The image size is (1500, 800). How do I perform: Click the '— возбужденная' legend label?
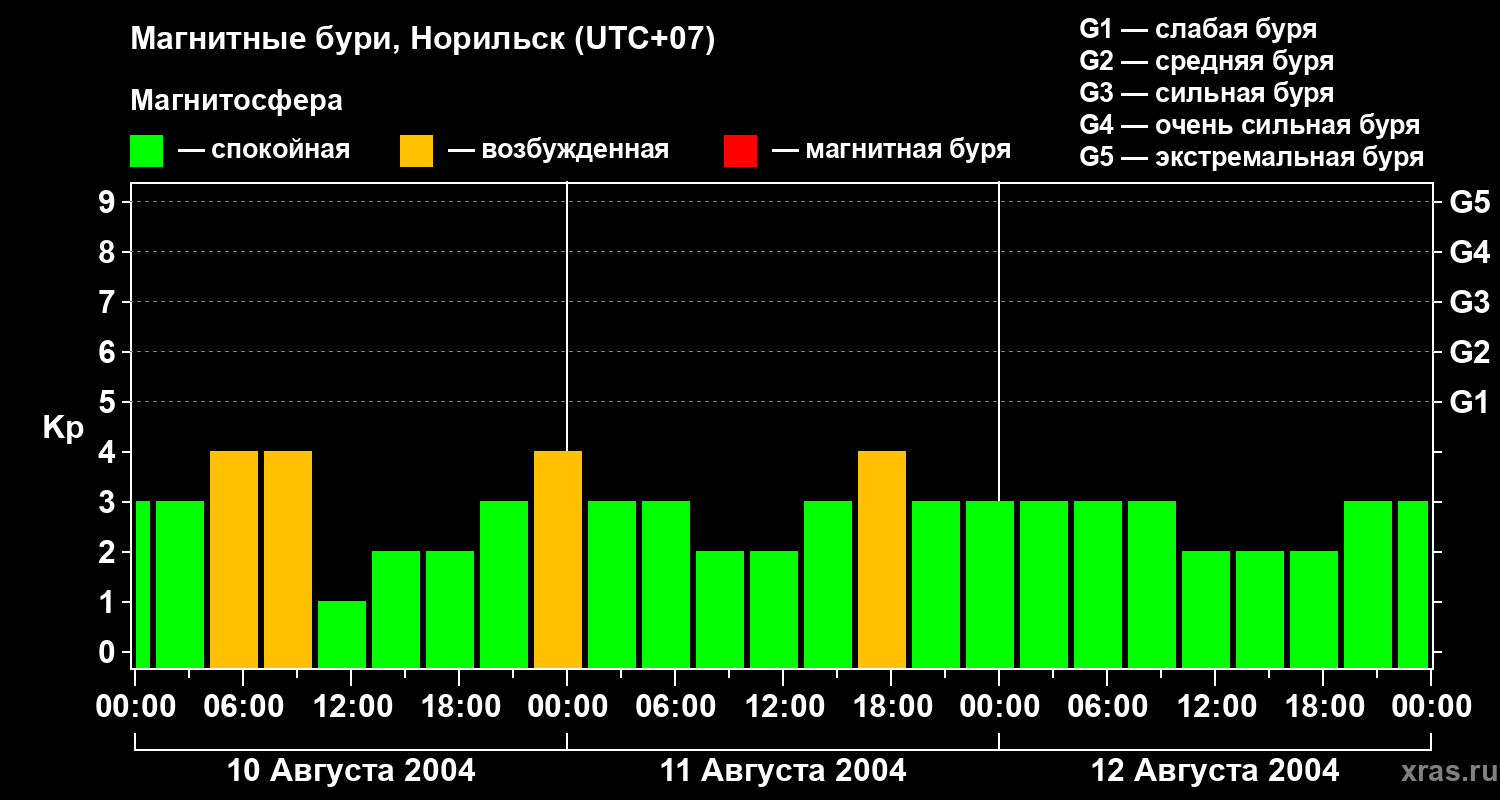[559, 150]
